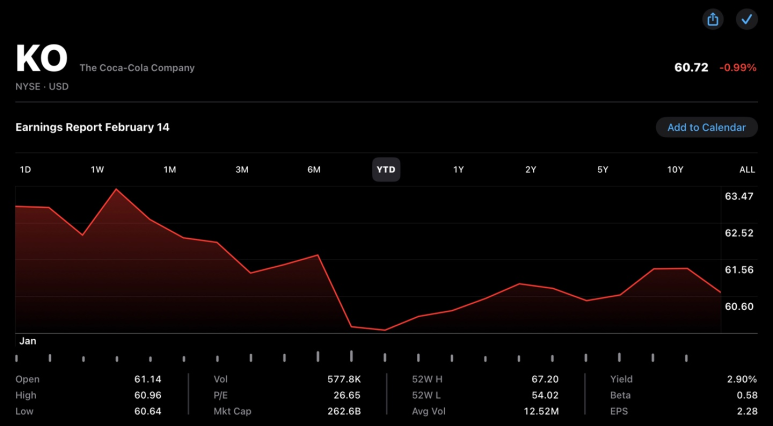This screenshot has height=426, width=773.
Task: Switch chart to 6M range
Action: point(314,170)
